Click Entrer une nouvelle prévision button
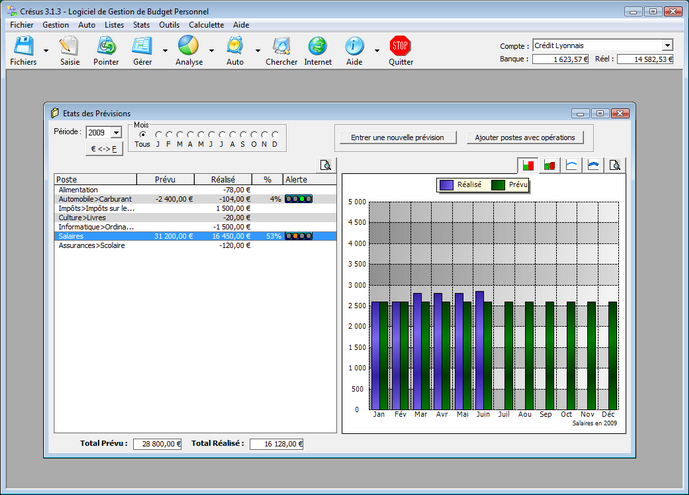 tap(397, 137)
